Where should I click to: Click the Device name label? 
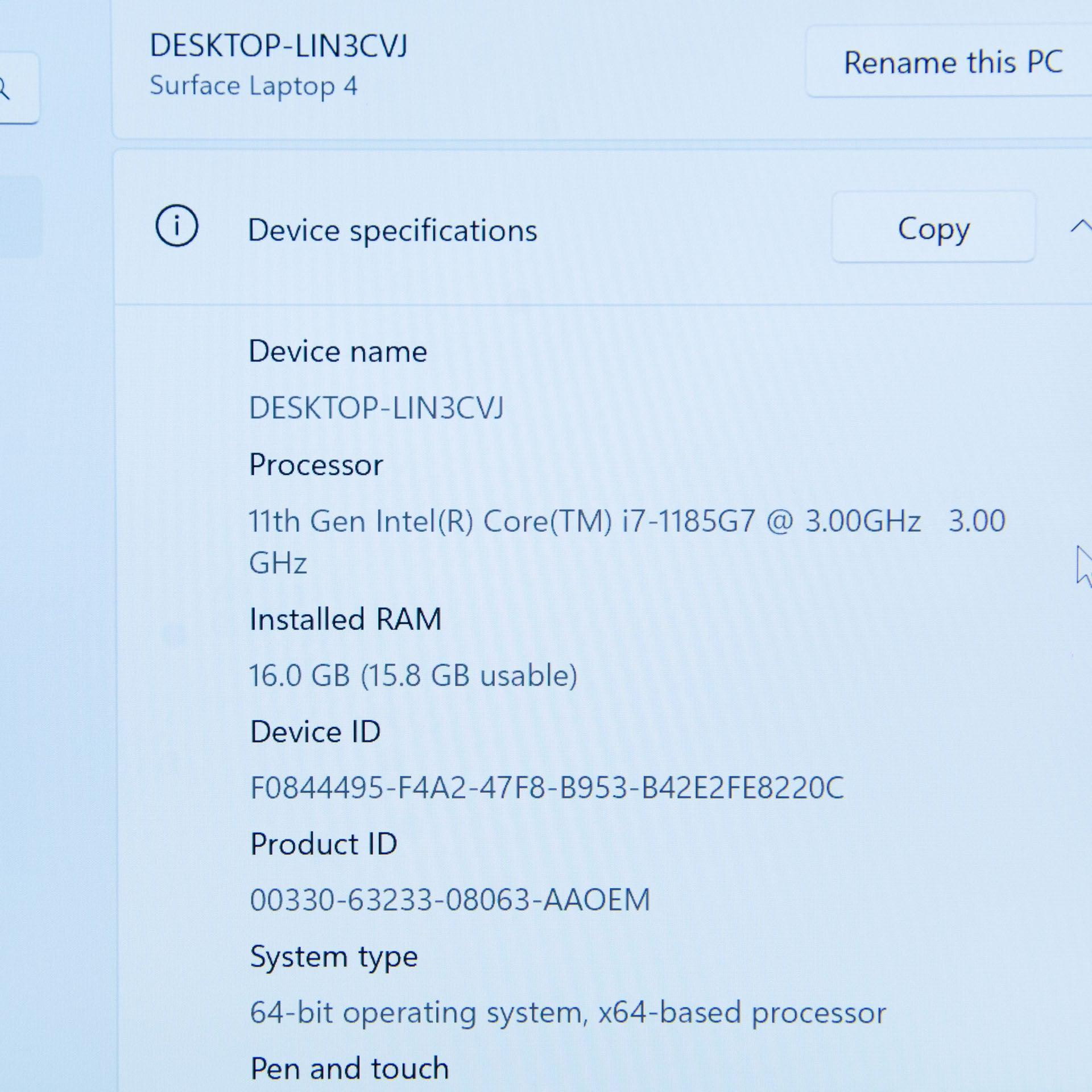click(338, 351)
